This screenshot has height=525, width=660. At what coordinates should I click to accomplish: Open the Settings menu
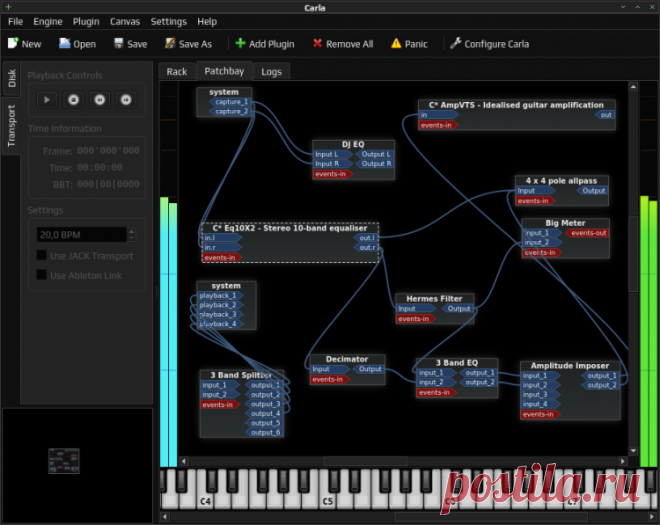coord(168,21)
